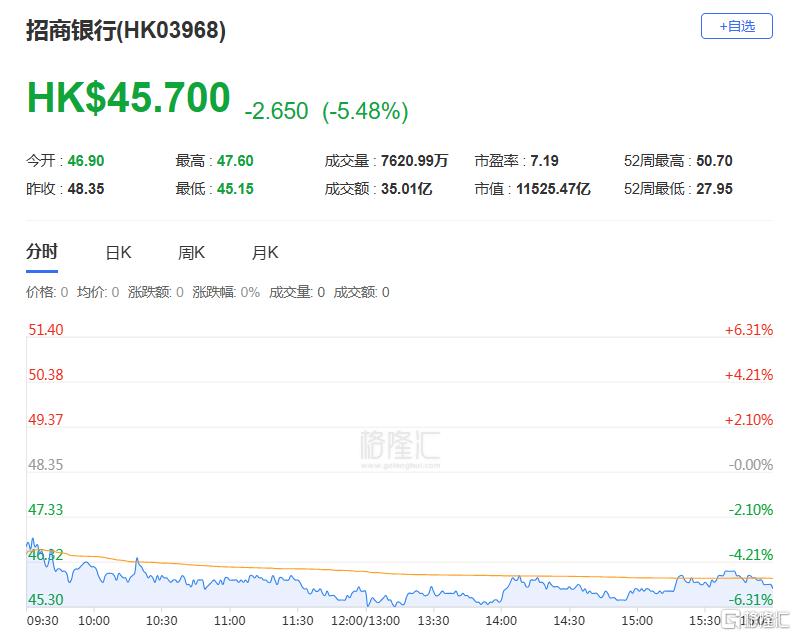Viewport: 796px width, 636px height.
Task: Open the 周K chart tab
Action: (x=191, y=252)
